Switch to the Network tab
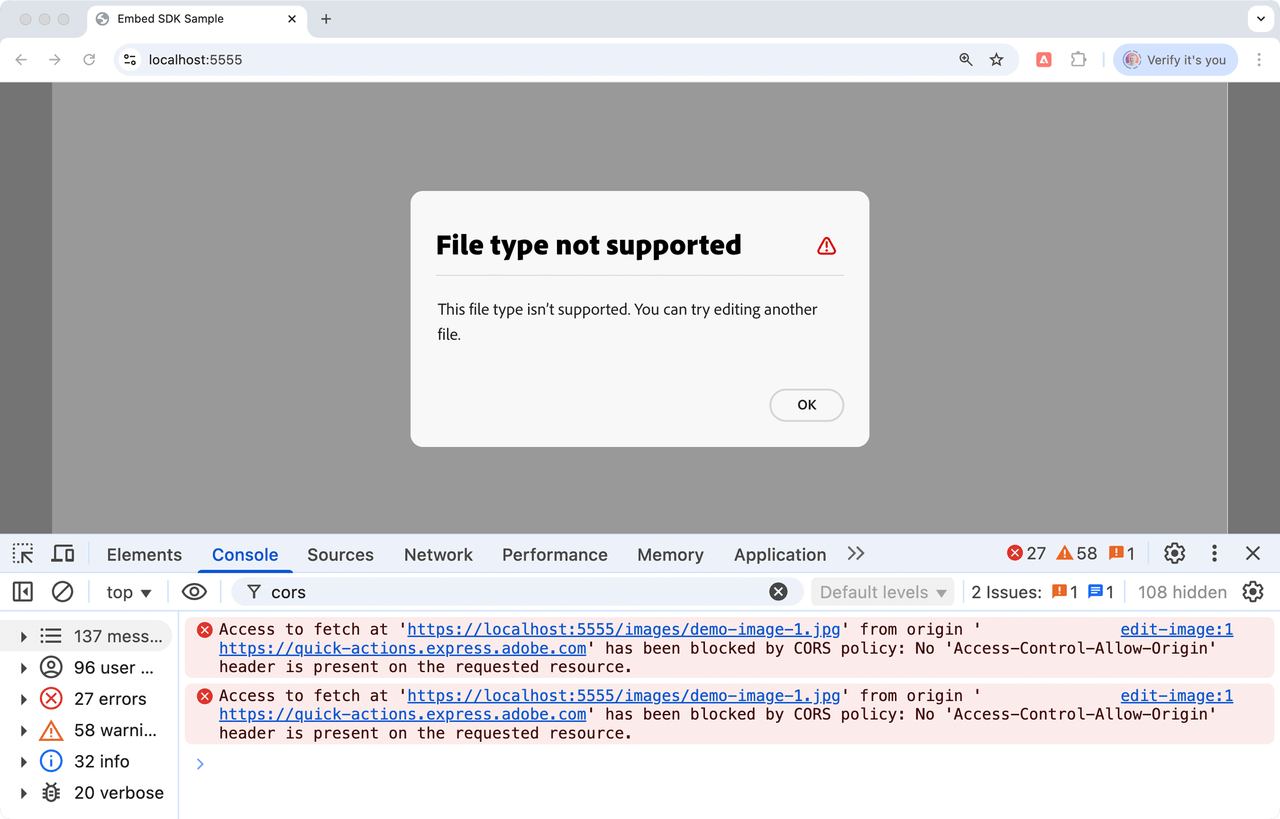This screenshot has height=819, width=1280. coord(438,555)
